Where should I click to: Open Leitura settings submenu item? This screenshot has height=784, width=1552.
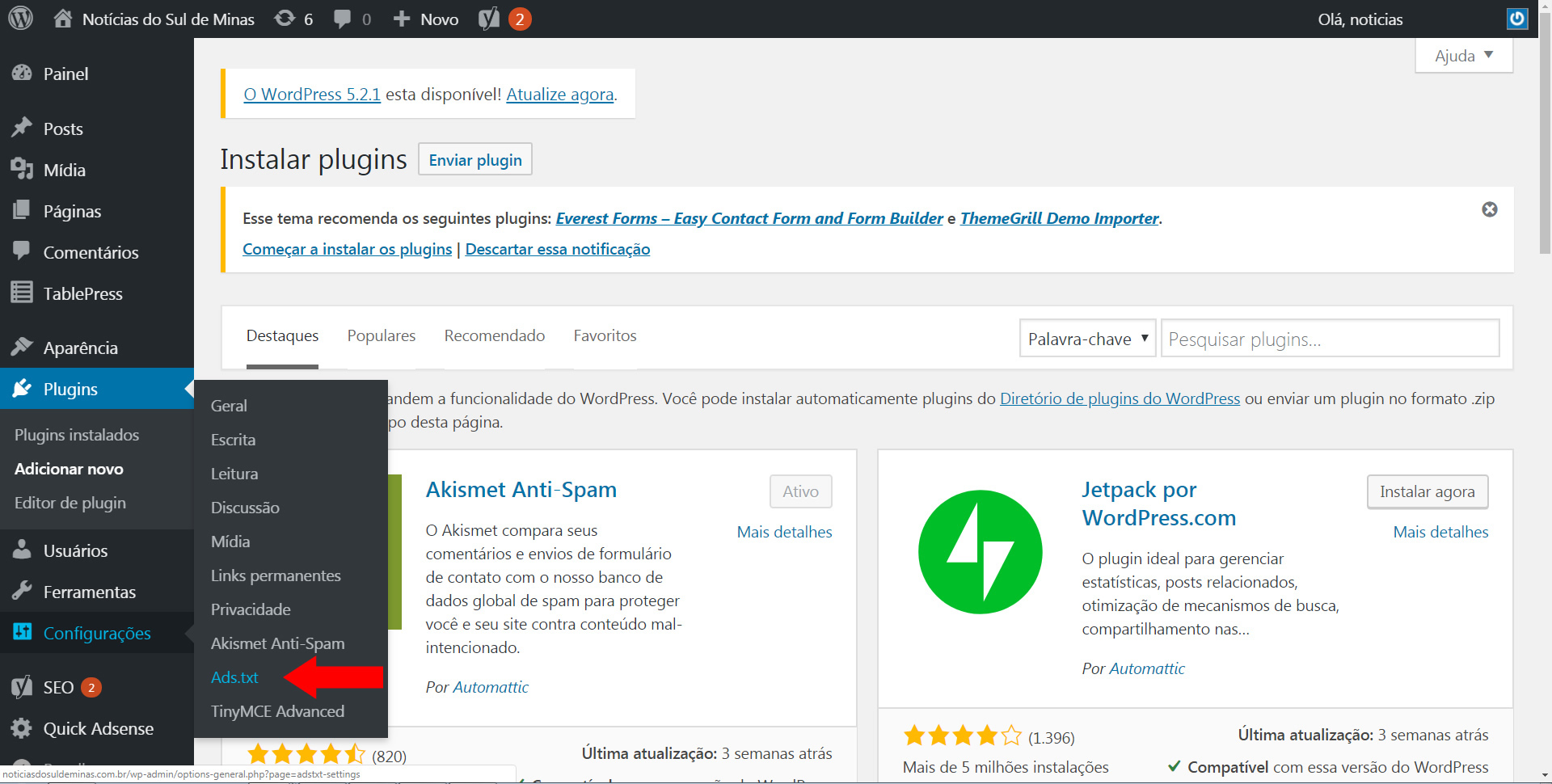pyautogui.click(x=234, y=474)
